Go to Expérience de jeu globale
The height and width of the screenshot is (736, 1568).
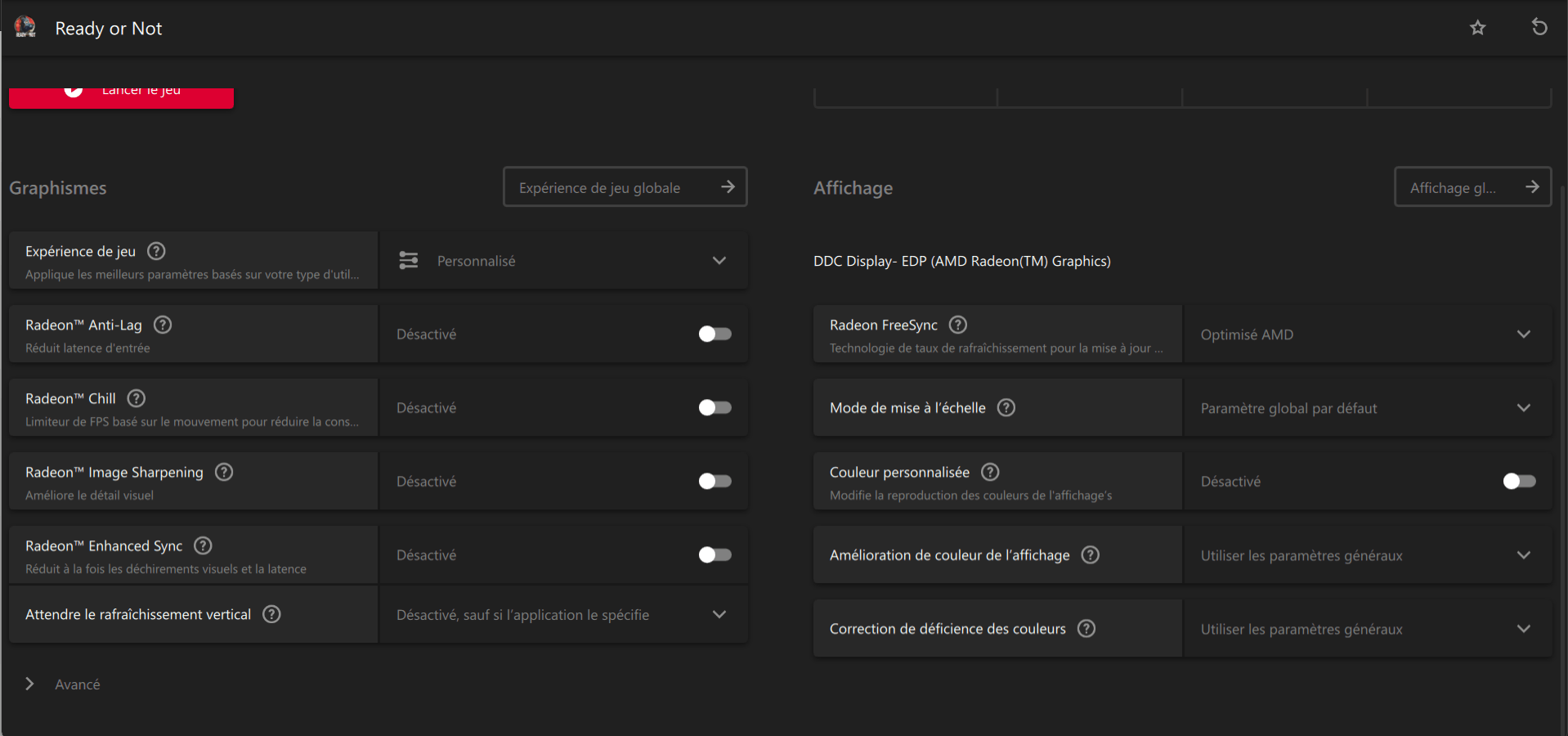[625, 187]
